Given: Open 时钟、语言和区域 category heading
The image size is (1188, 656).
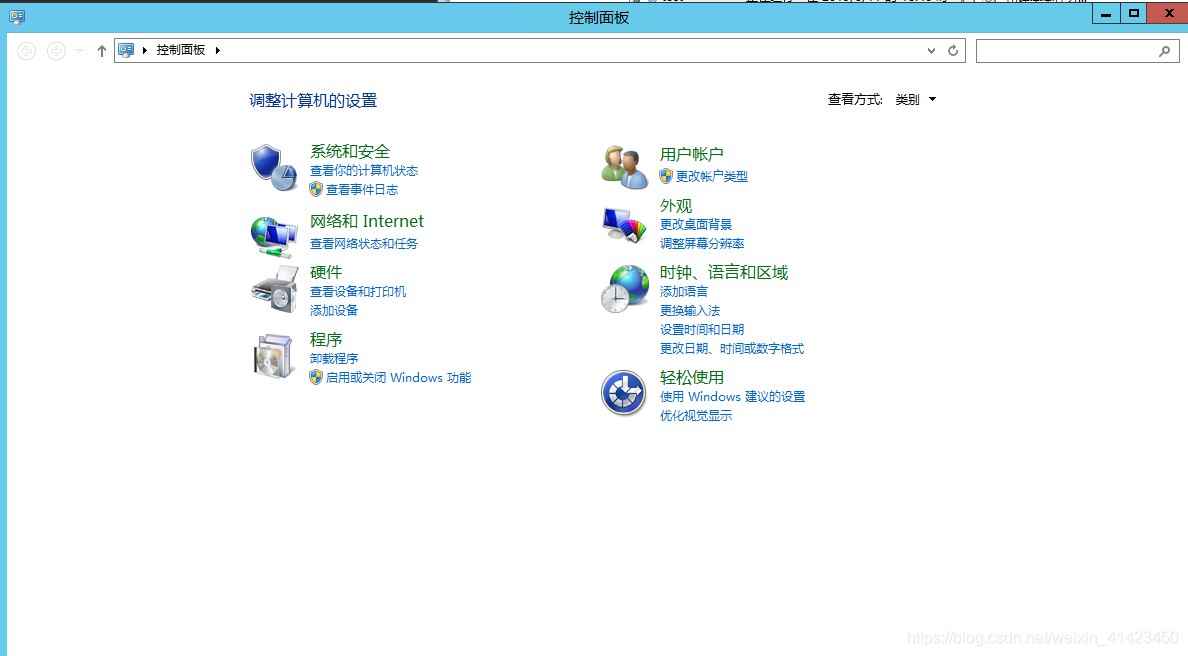Looking at the screenshot, I should pos(724,273).
